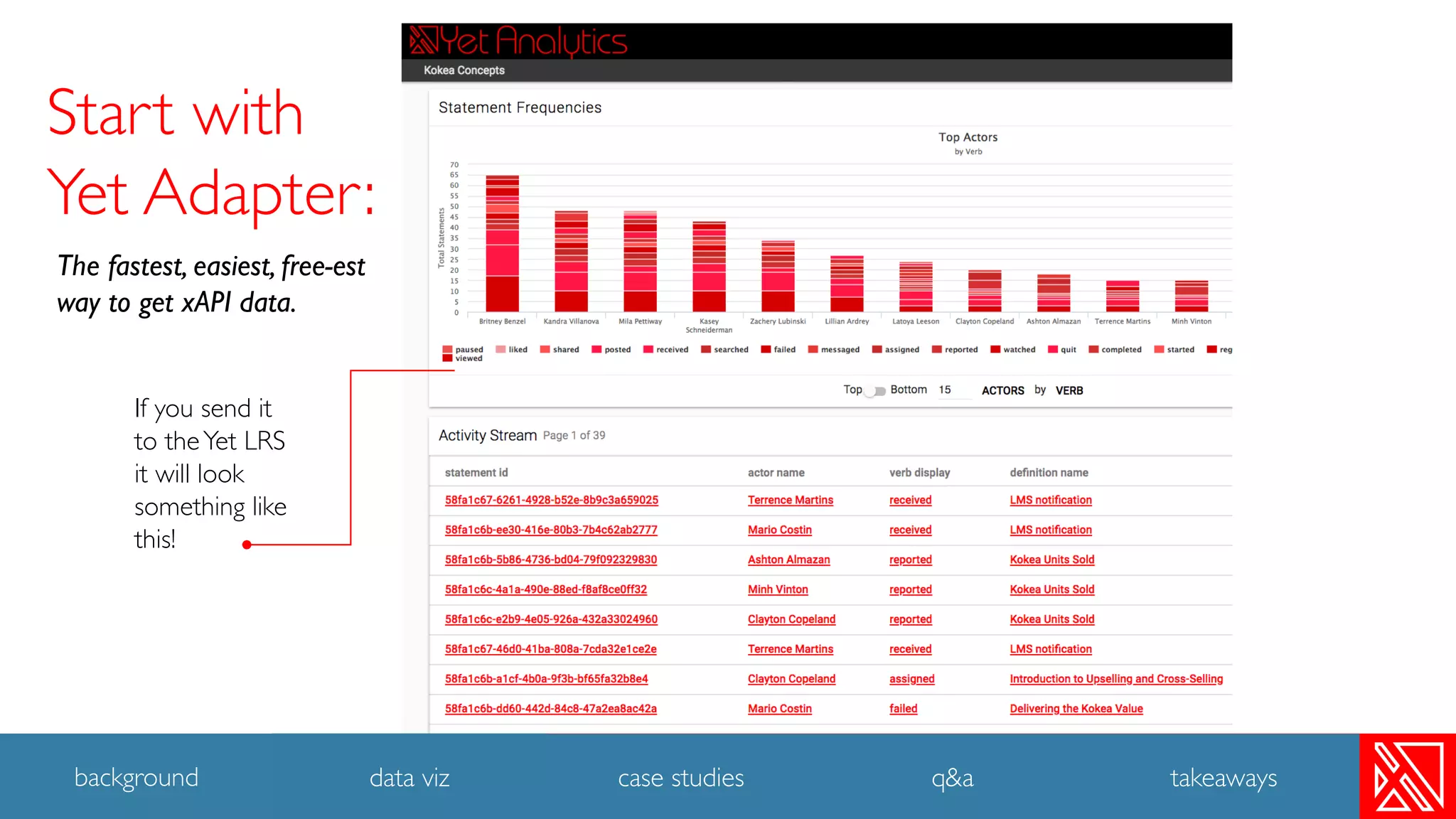Click reported verb in Ashton Almazan row
This screenshot has height=819, width=1456.
click(x=911, y=560)
